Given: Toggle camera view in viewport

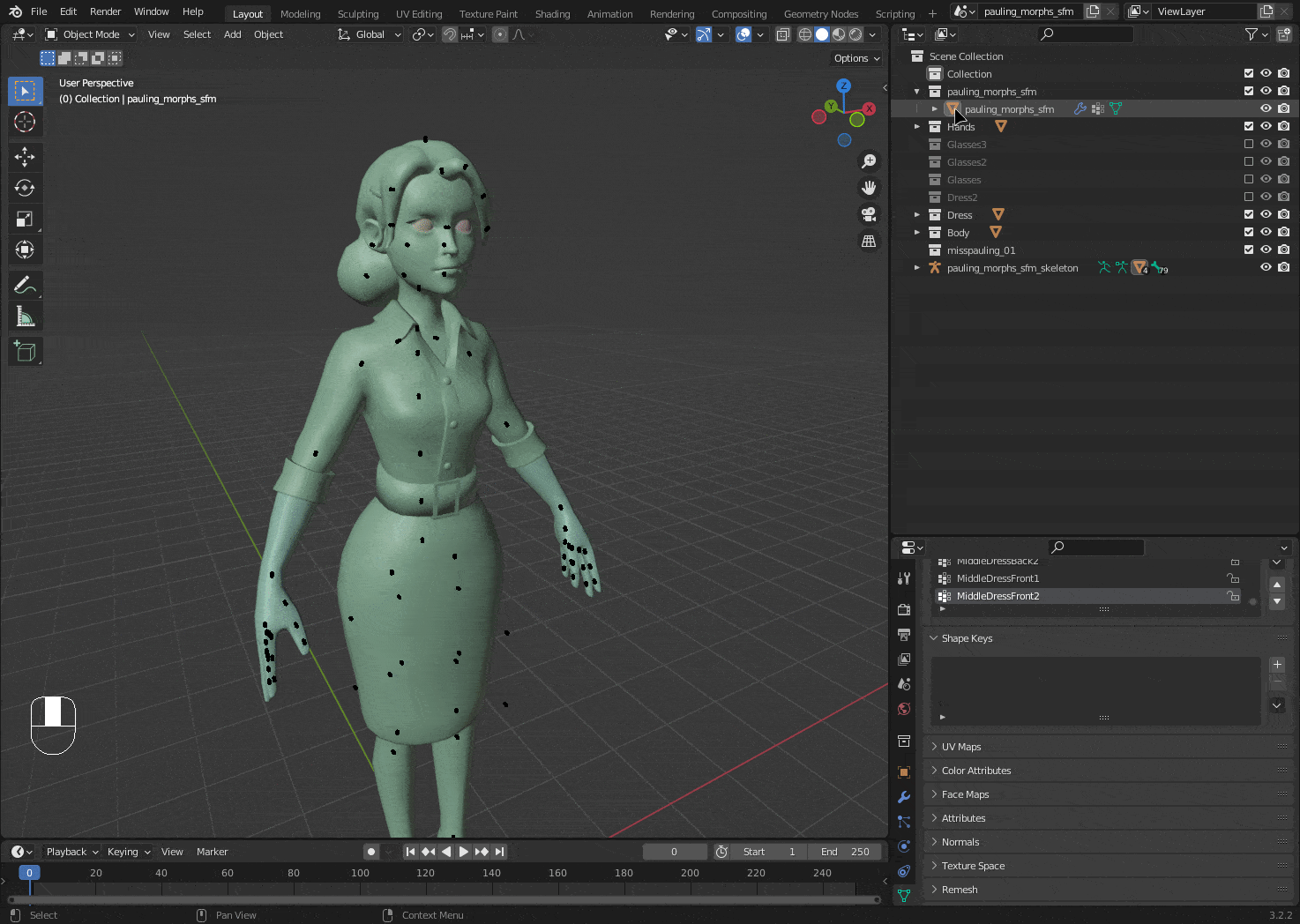Looking at the screenshot, I should click(869, 214).
